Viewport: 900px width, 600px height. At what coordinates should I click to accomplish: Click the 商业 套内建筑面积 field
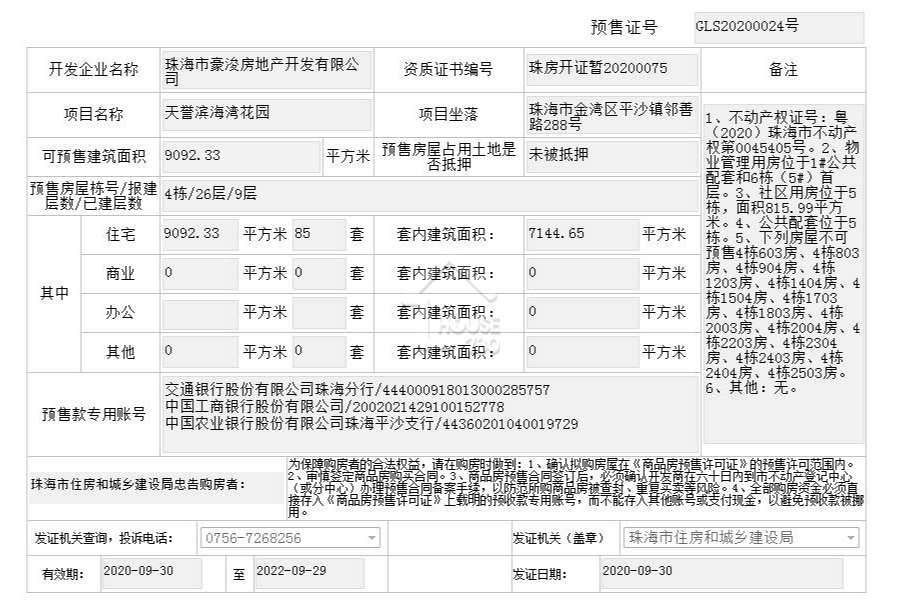[x=583, y=274]
